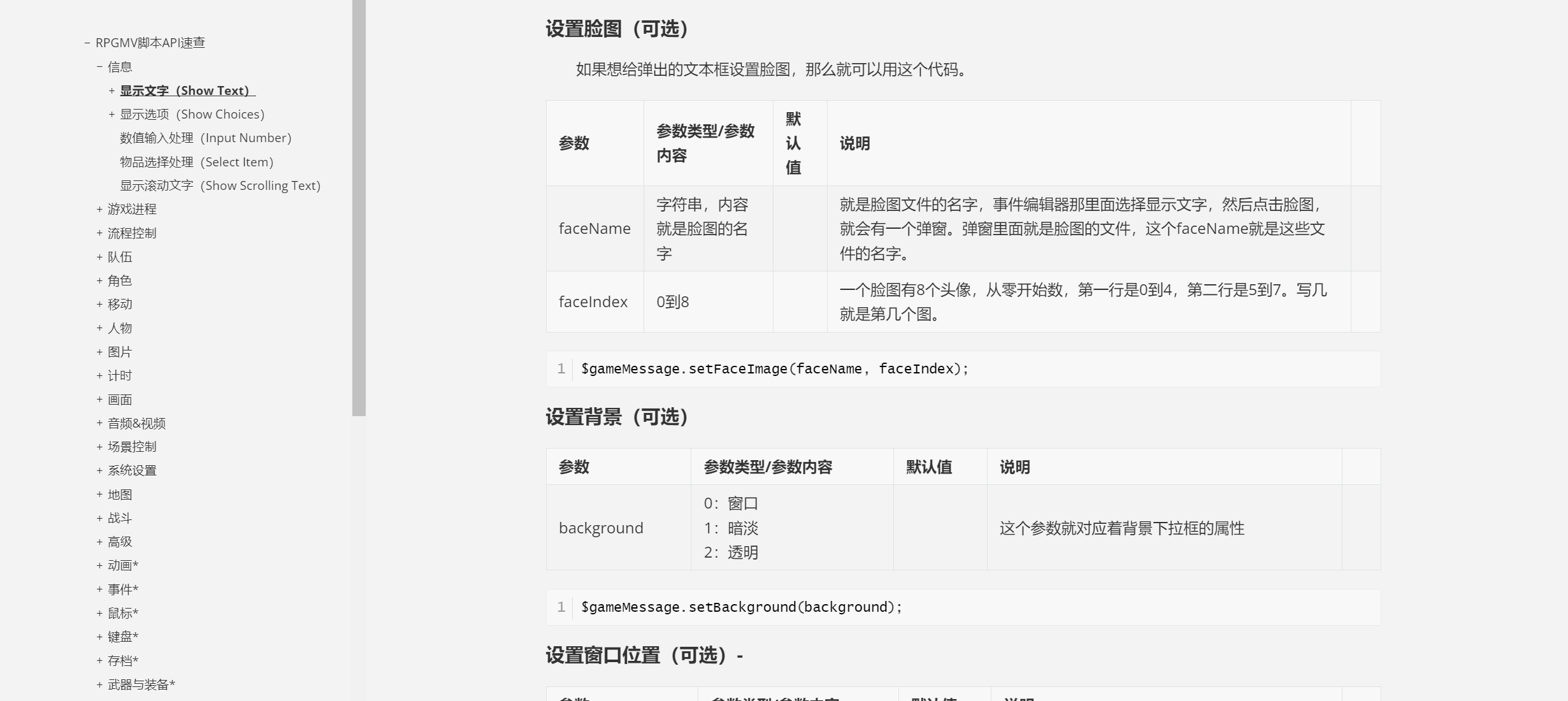The image size is (1568, 701).
Task: Select 高级 item in sidebar
Action: [120, 542]
